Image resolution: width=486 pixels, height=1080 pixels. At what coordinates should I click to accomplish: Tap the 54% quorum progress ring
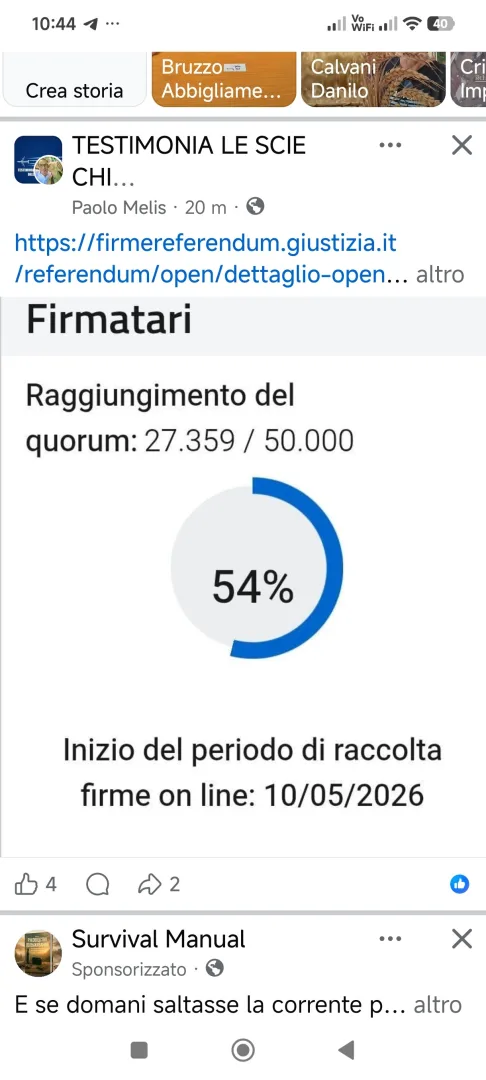pos(256,568)
